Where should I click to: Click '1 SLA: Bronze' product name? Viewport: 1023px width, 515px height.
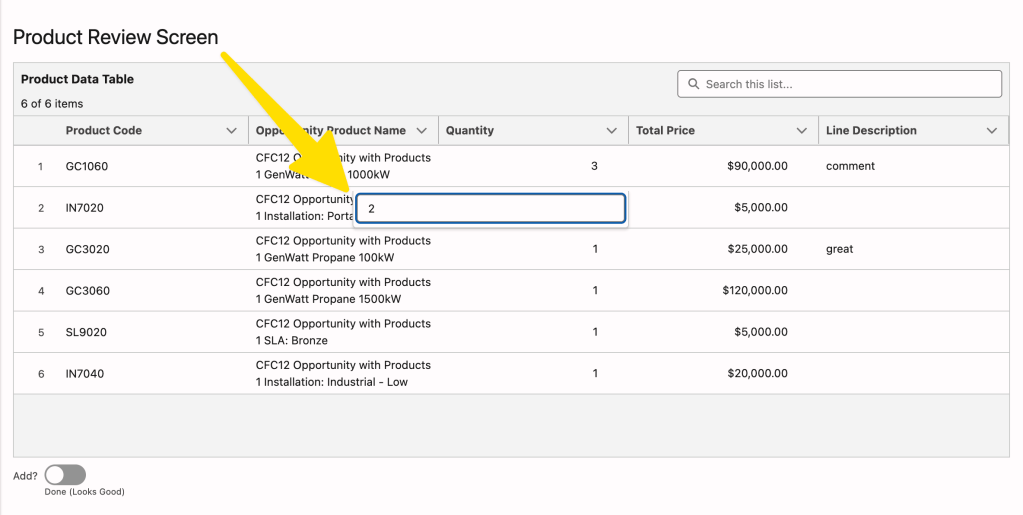pyautogui.click(x=292, y=341)
